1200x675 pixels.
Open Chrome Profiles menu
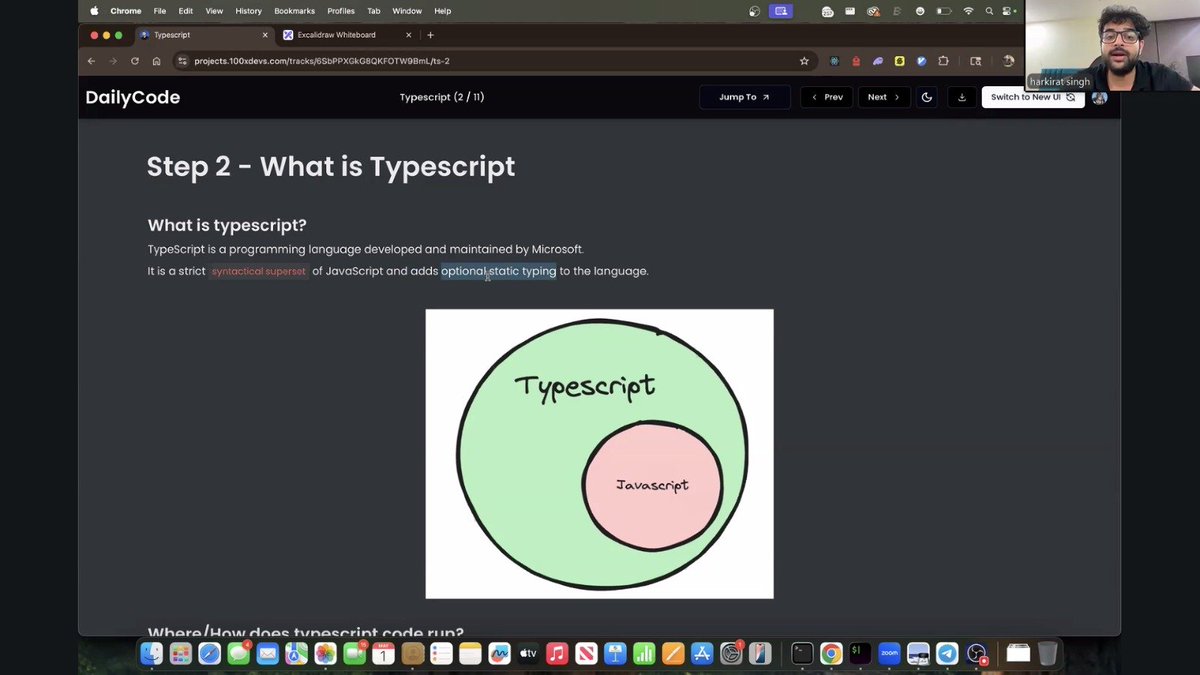coord(341,11)
